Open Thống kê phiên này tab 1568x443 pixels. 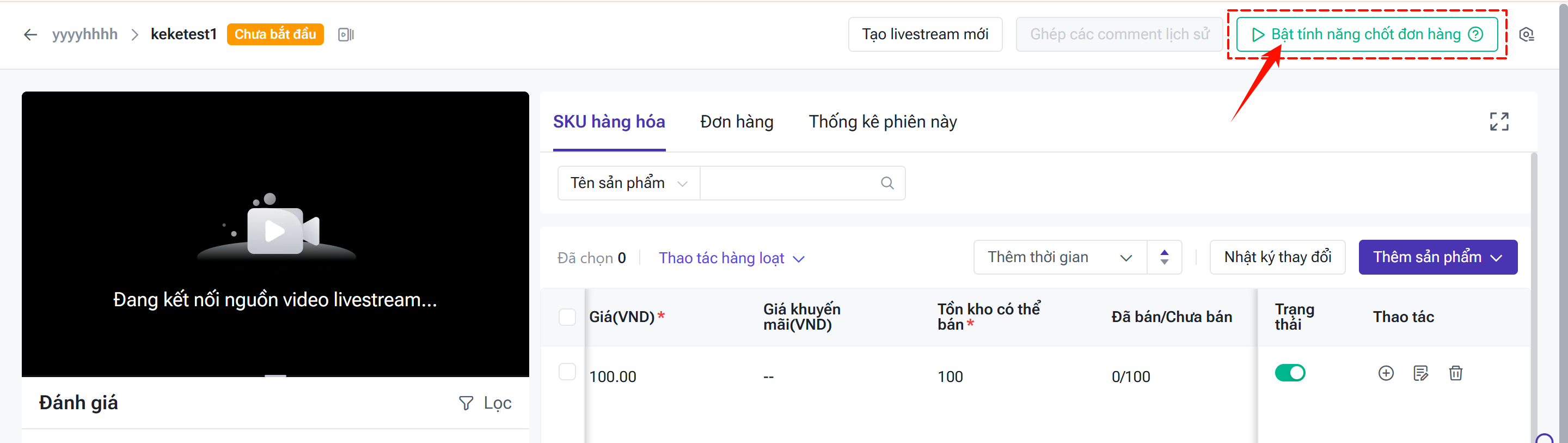882,122
